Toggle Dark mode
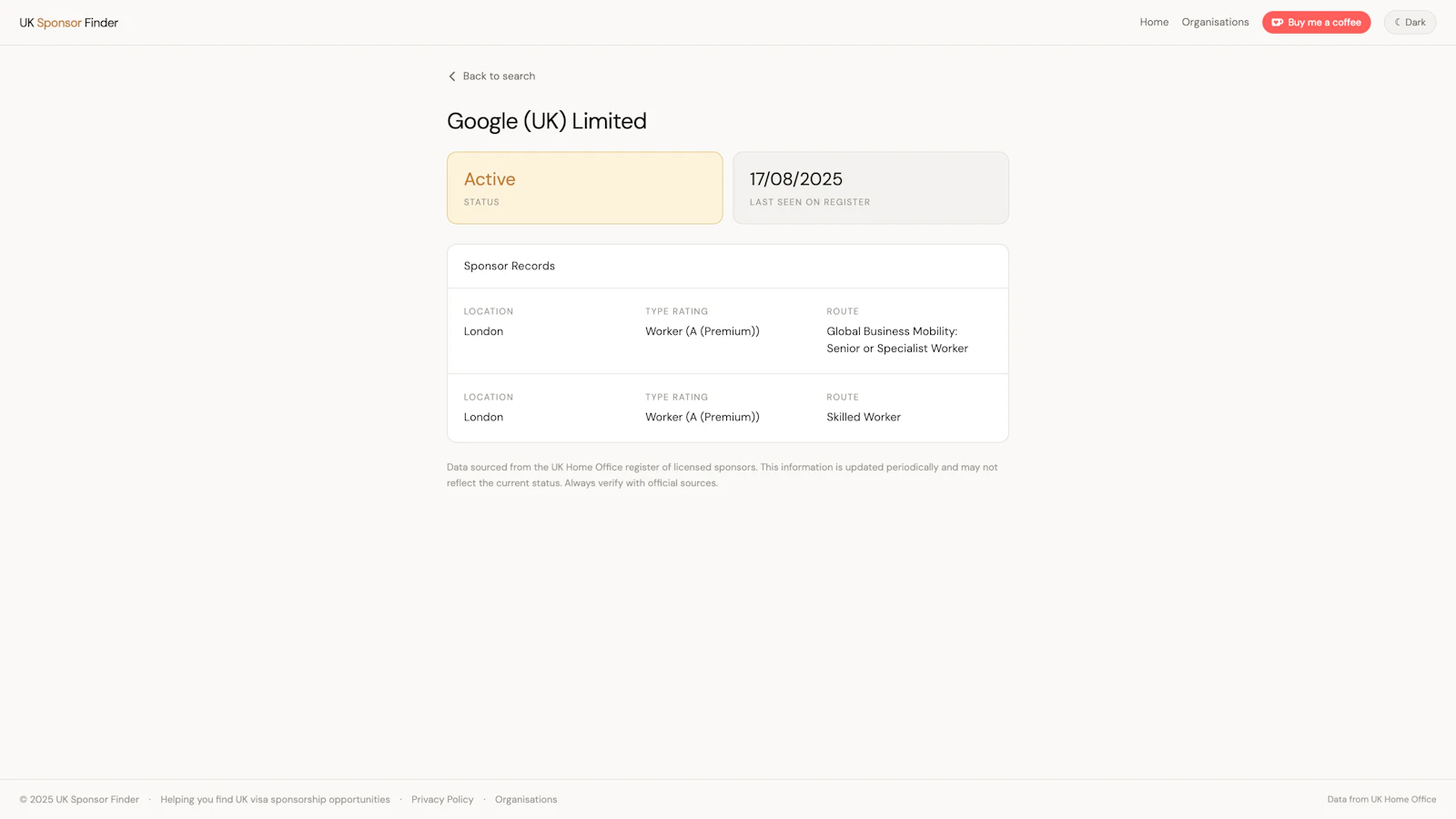Screen dimensions: 1456x819 point(1410,23)
